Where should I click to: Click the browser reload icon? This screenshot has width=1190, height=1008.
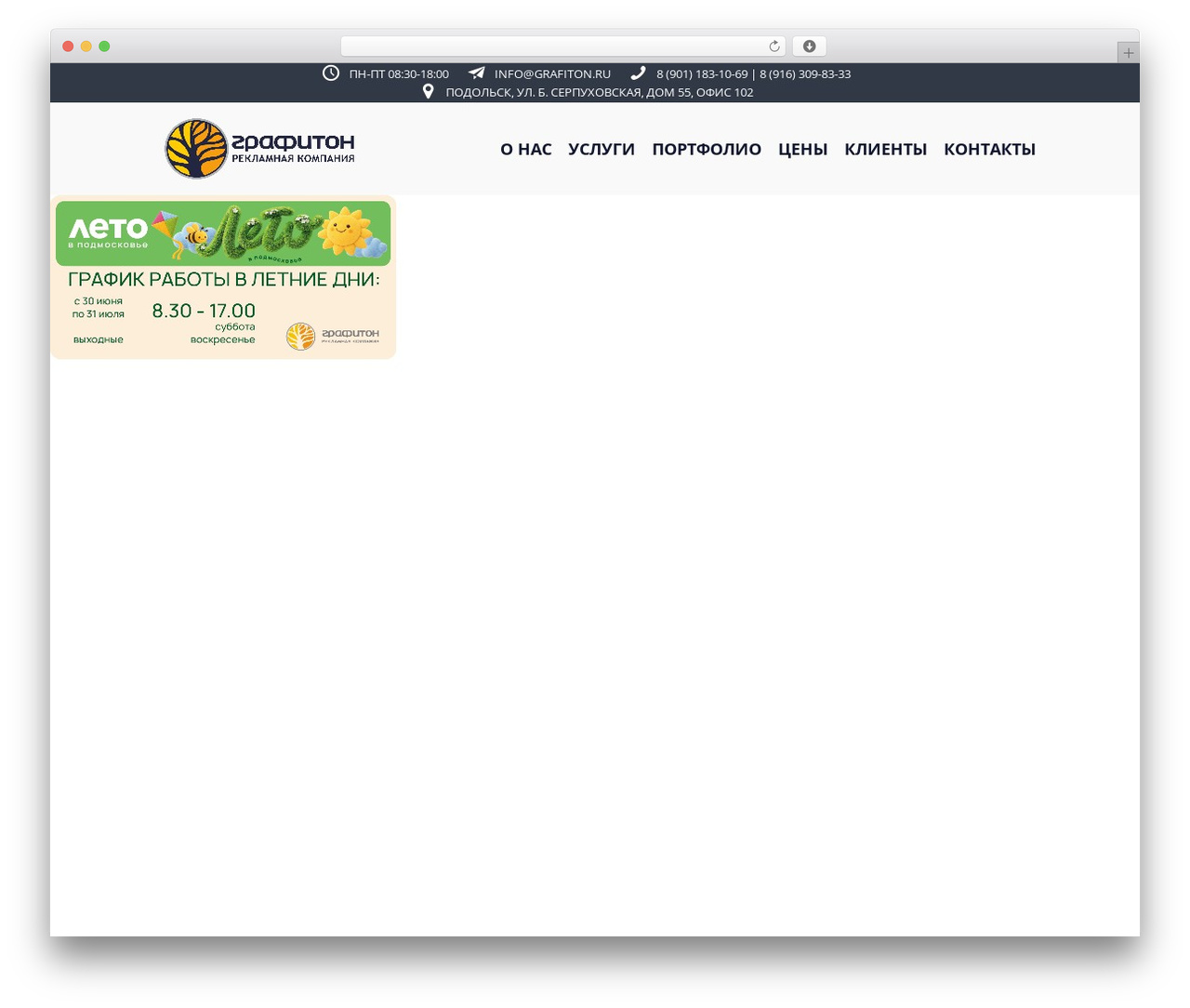coord(774,46)
